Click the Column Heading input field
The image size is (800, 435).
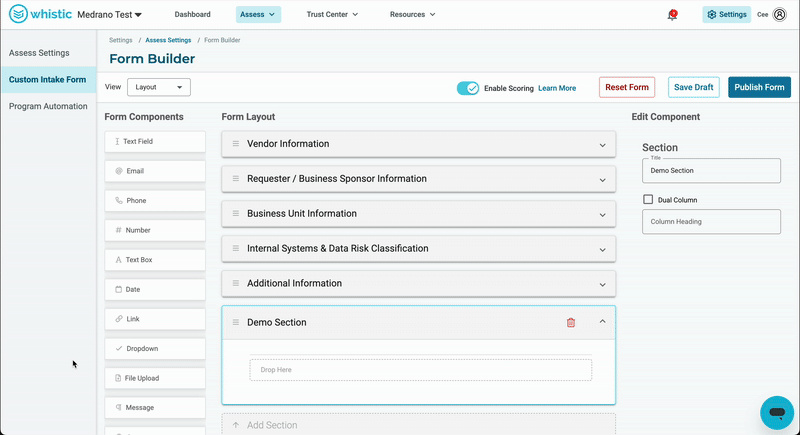(x=711, y=222)
